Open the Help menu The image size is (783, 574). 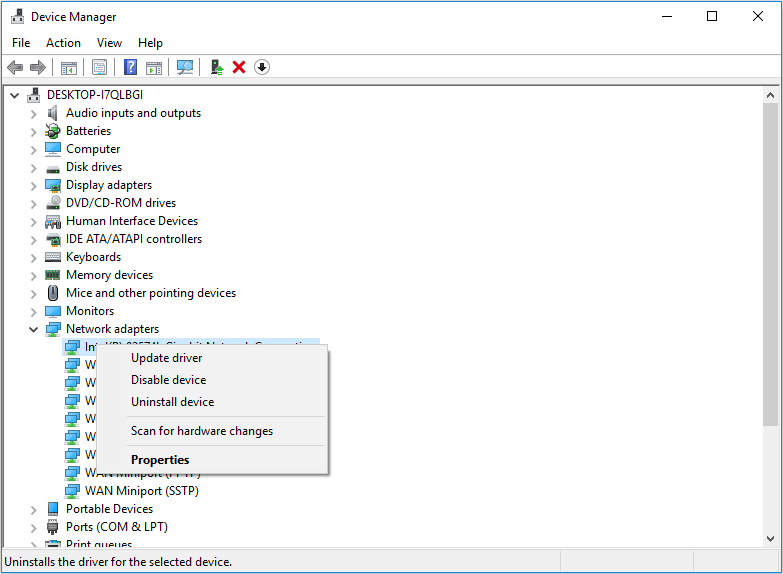pos(150,43)
